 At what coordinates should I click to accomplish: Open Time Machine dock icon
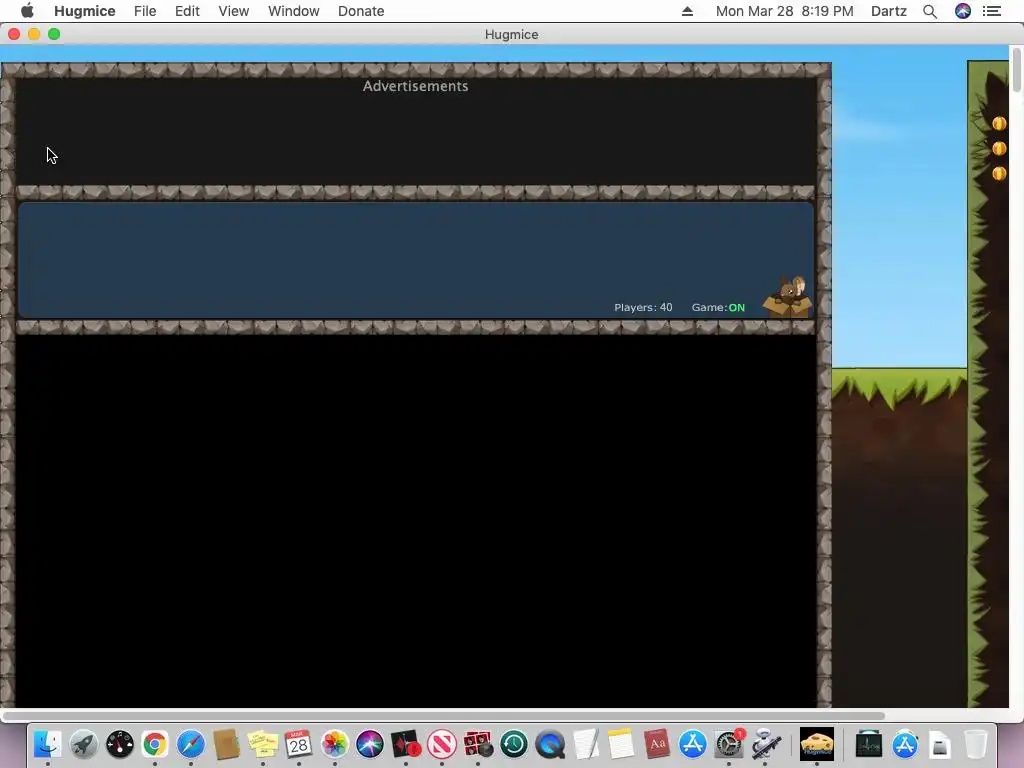coord(514,744)
